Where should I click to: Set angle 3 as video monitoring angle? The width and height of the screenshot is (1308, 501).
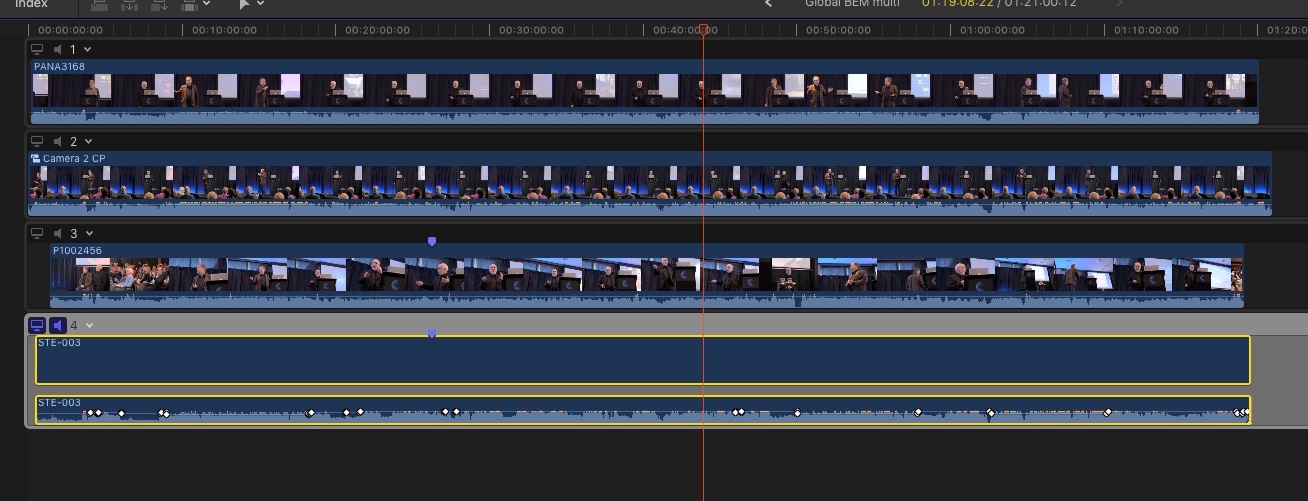point(38,234)
